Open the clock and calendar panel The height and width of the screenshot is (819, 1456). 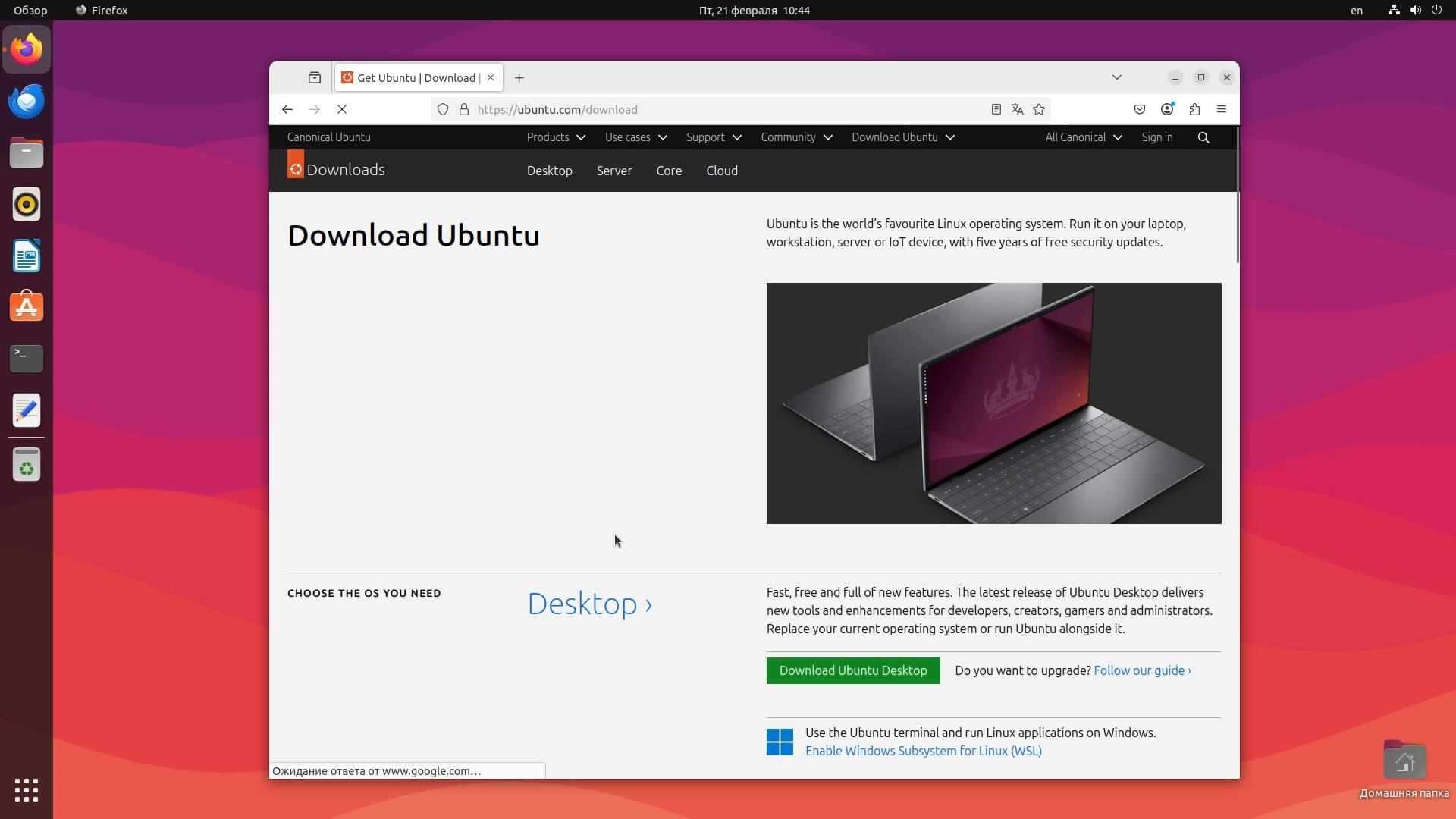click(x=754, y=11)
